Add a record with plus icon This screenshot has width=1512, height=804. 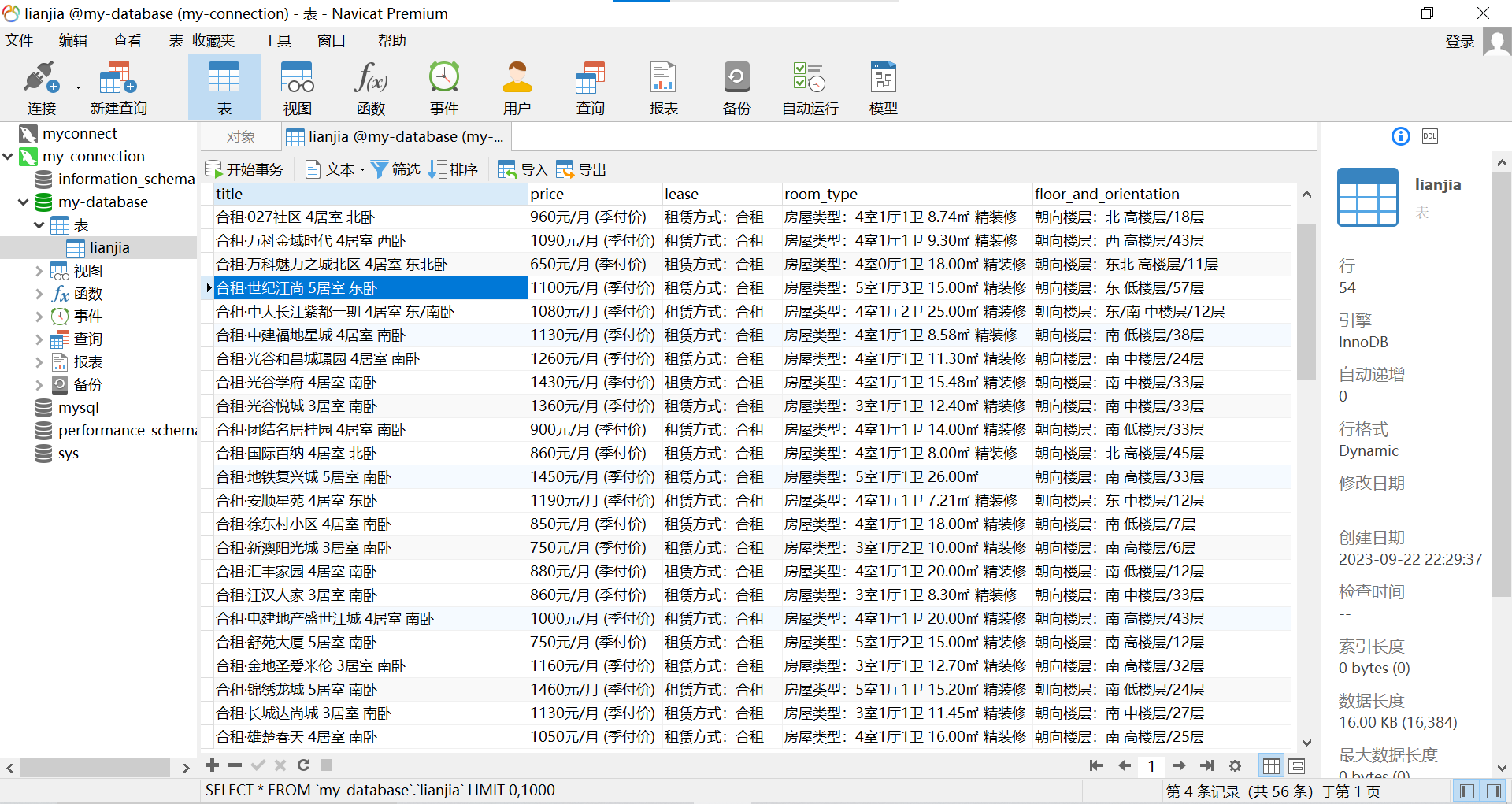212,765
